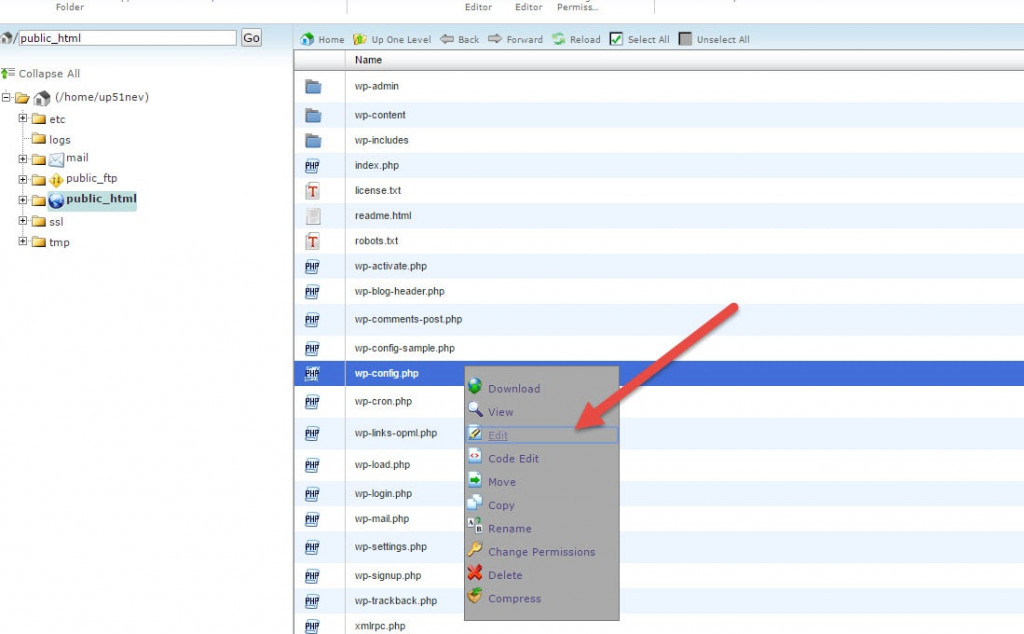Expand the etc folder in the tree
The image size is (1024, 634).
(x=23, y=118)
